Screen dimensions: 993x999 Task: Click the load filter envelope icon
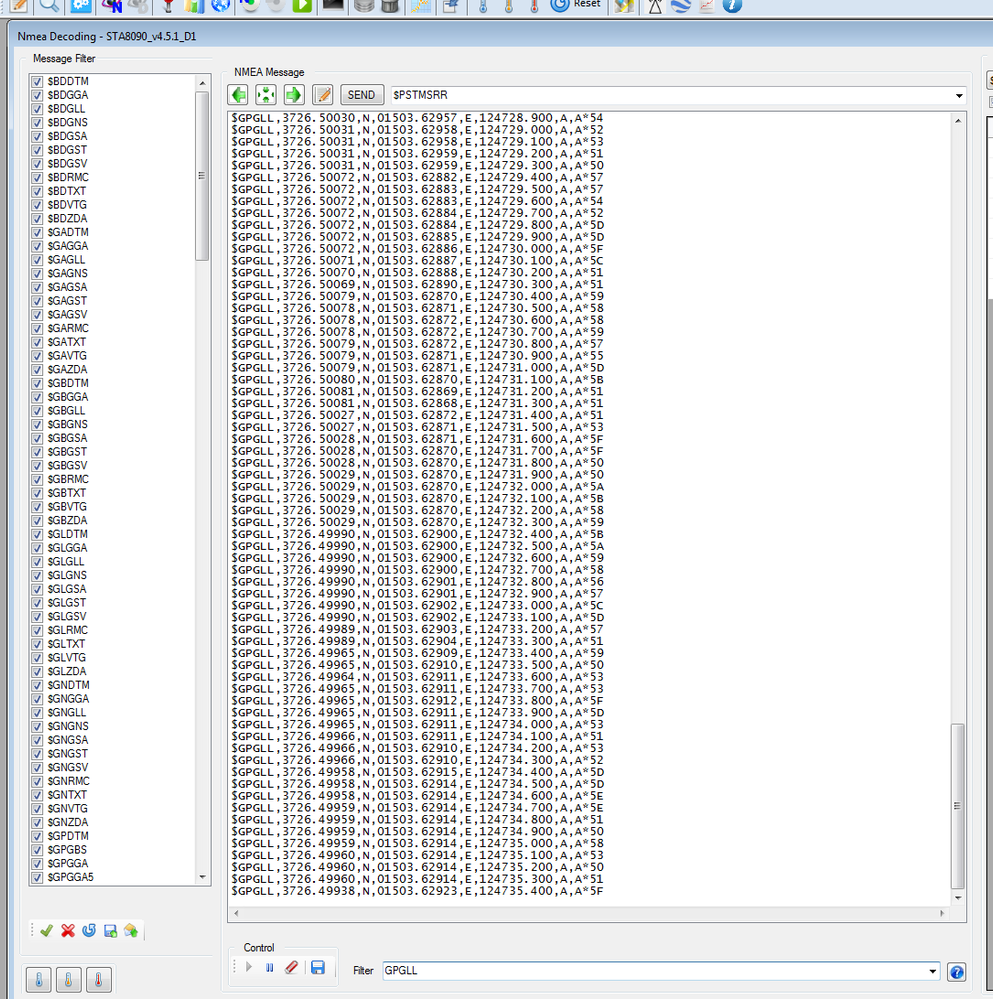tap(131, 931)
